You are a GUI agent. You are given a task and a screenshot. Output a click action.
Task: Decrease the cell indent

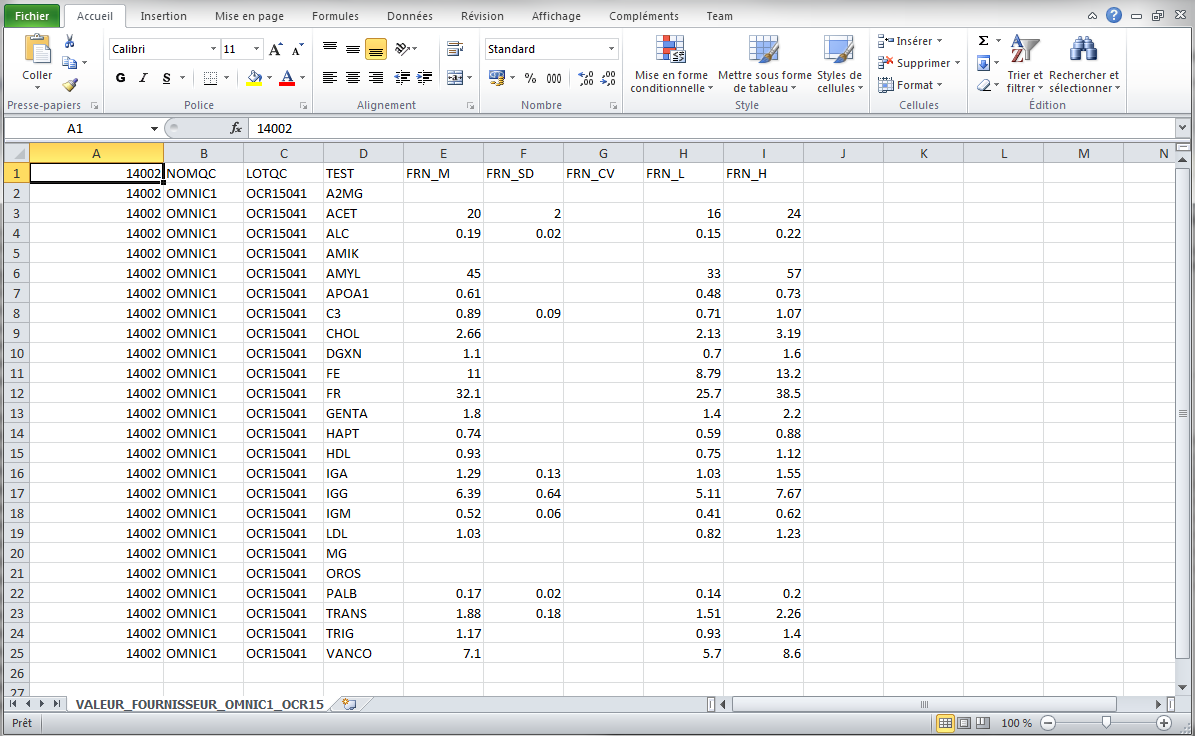(x=402, y=77)
